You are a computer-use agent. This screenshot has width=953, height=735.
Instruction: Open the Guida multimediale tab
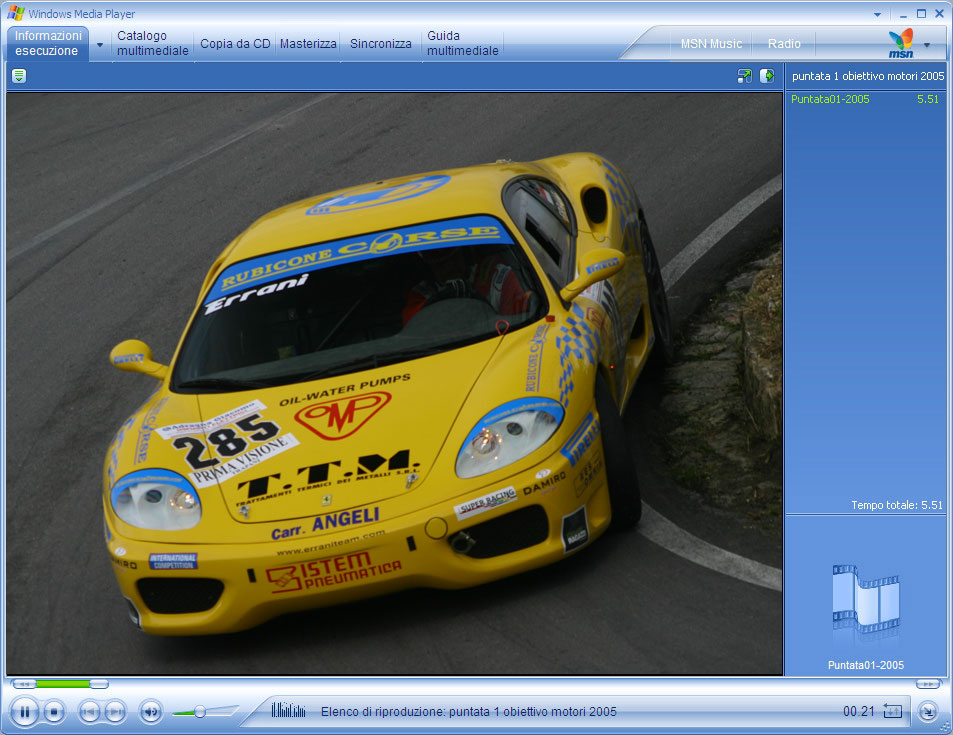463,43
